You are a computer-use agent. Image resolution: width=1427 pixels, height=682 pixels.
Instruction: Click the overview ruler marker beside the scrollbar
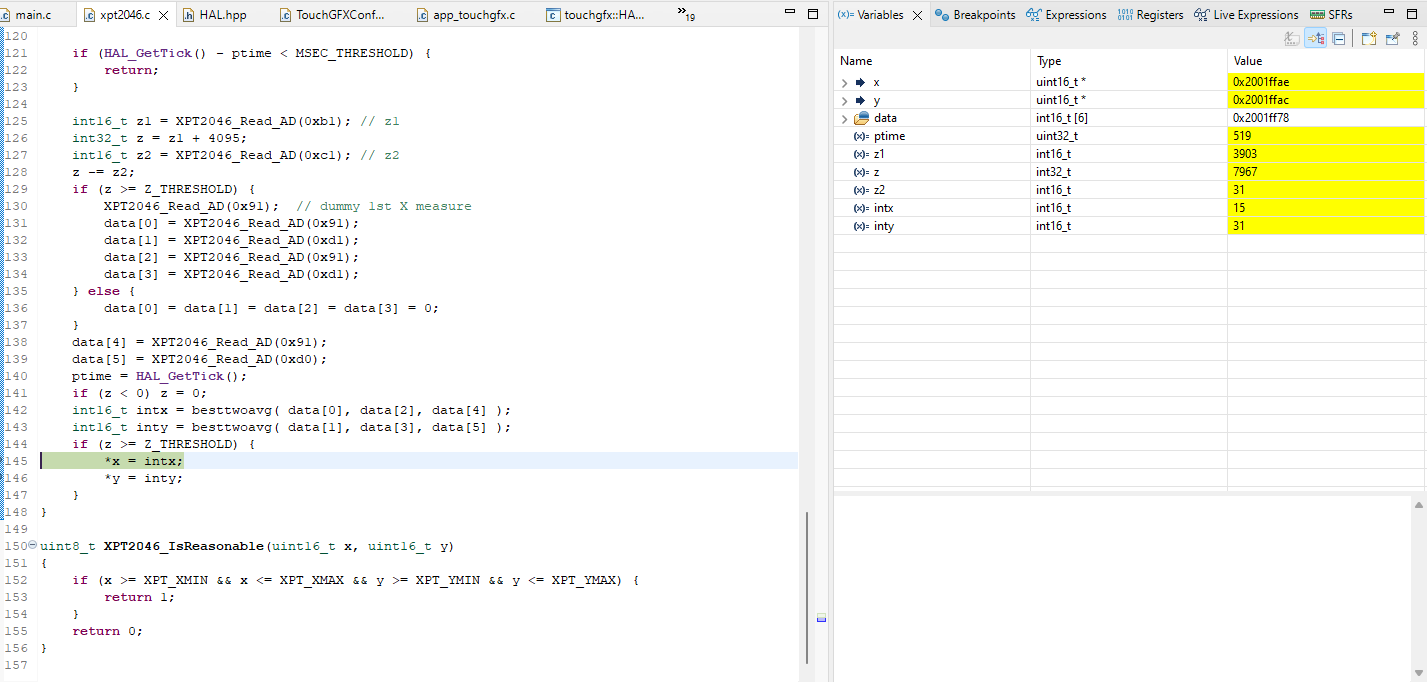[x=821, y=619]
